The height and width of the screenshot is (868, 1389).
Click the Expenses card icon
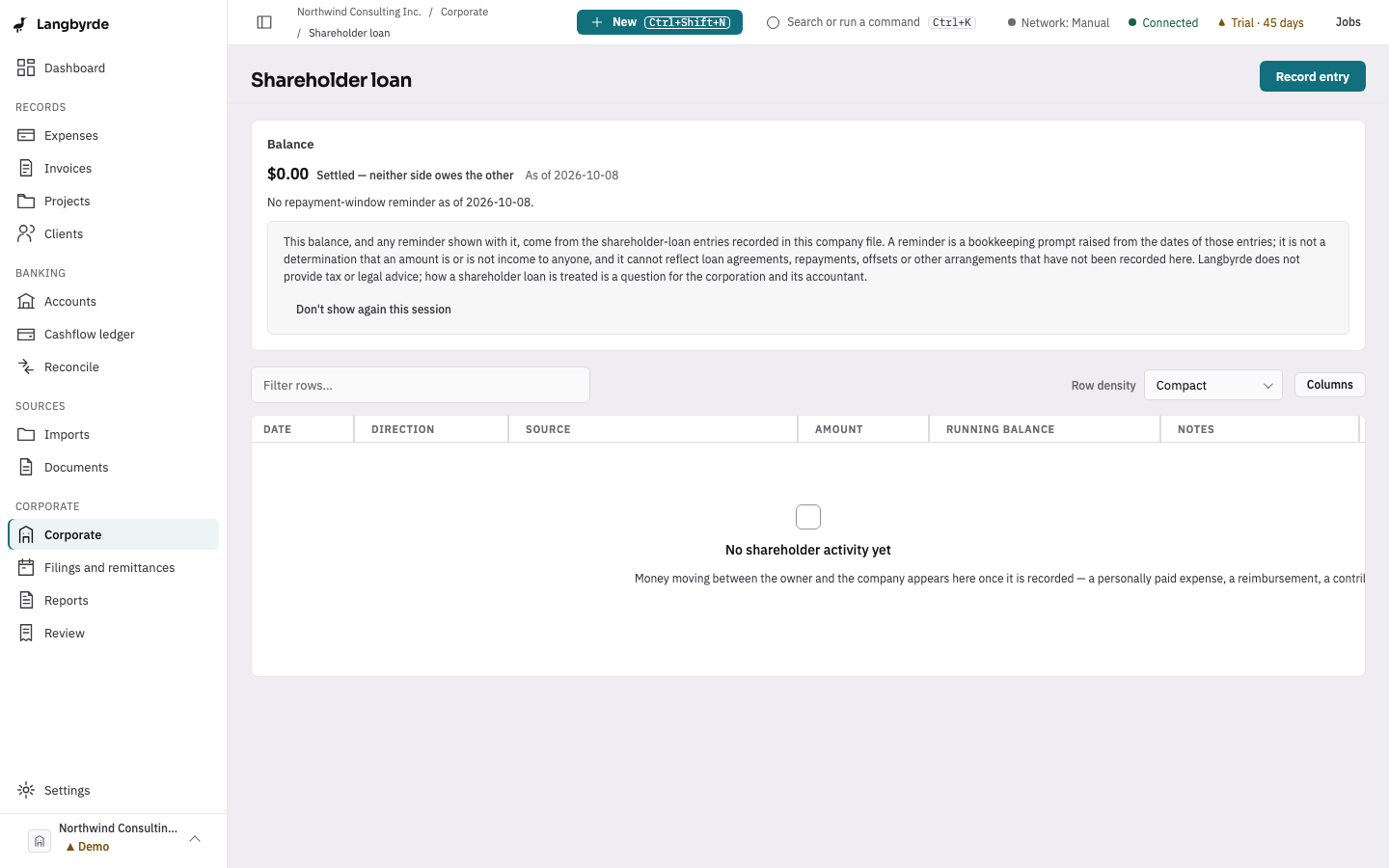point(26,135)
